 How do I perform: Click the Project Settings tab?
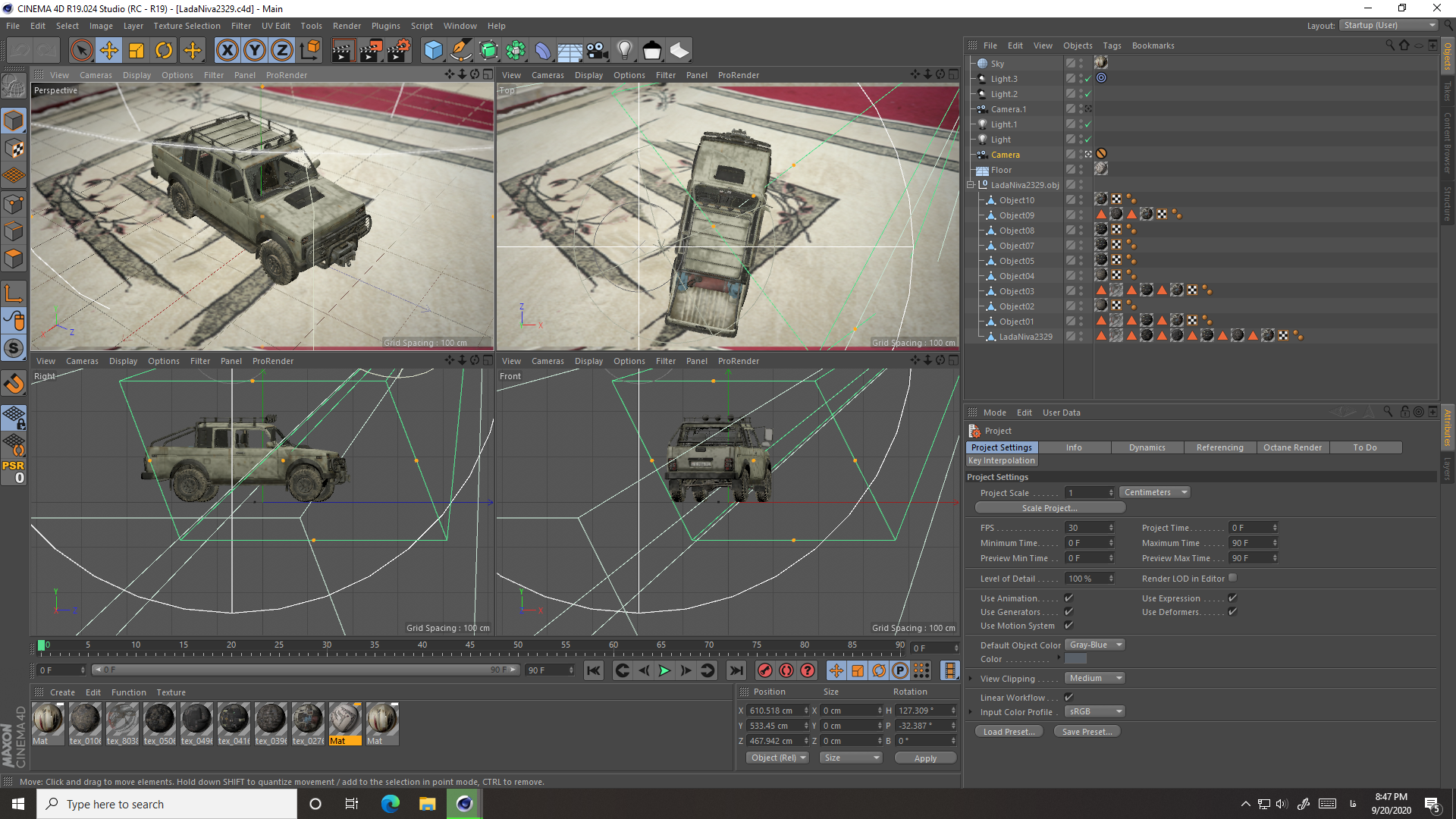(1002, 447)
